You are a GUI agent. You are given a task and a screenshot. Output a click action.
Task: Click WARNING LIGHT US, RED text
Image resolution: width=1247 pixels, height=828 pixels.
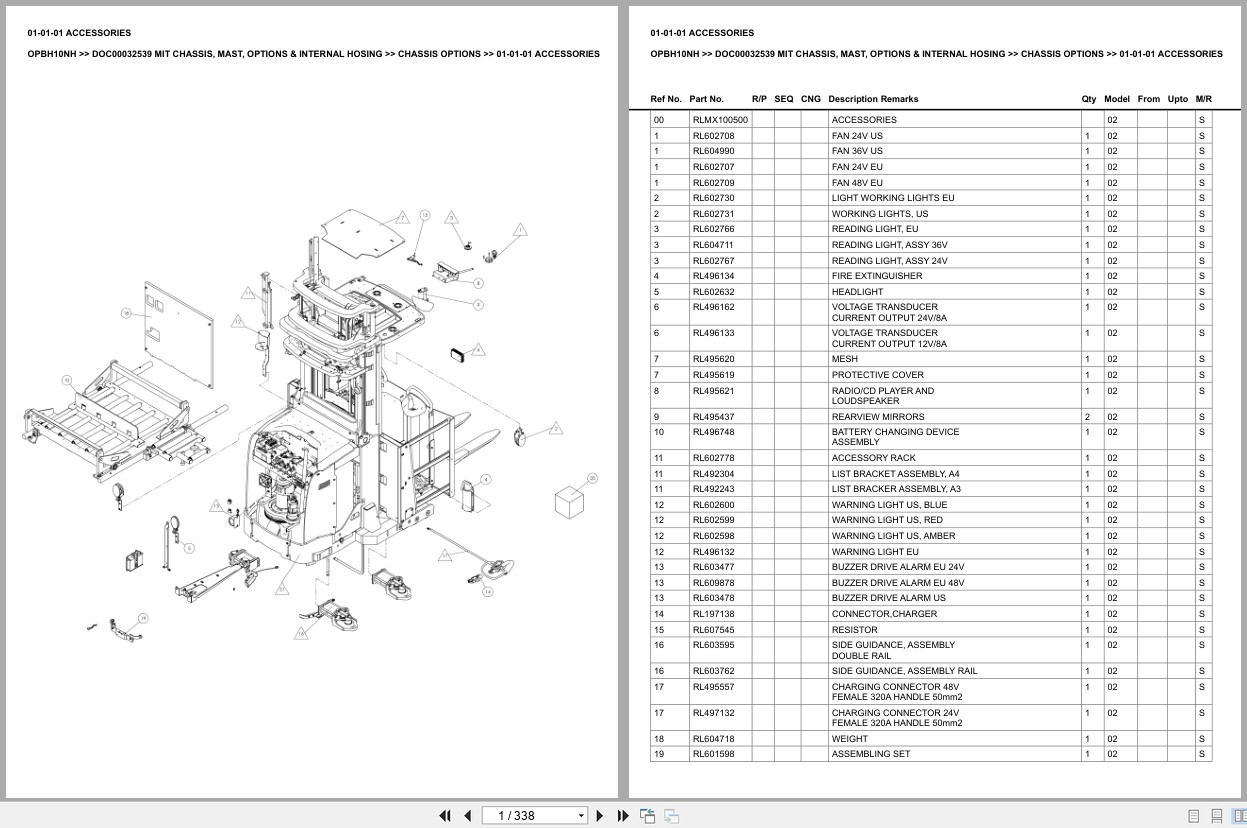(x=887, y=520)
